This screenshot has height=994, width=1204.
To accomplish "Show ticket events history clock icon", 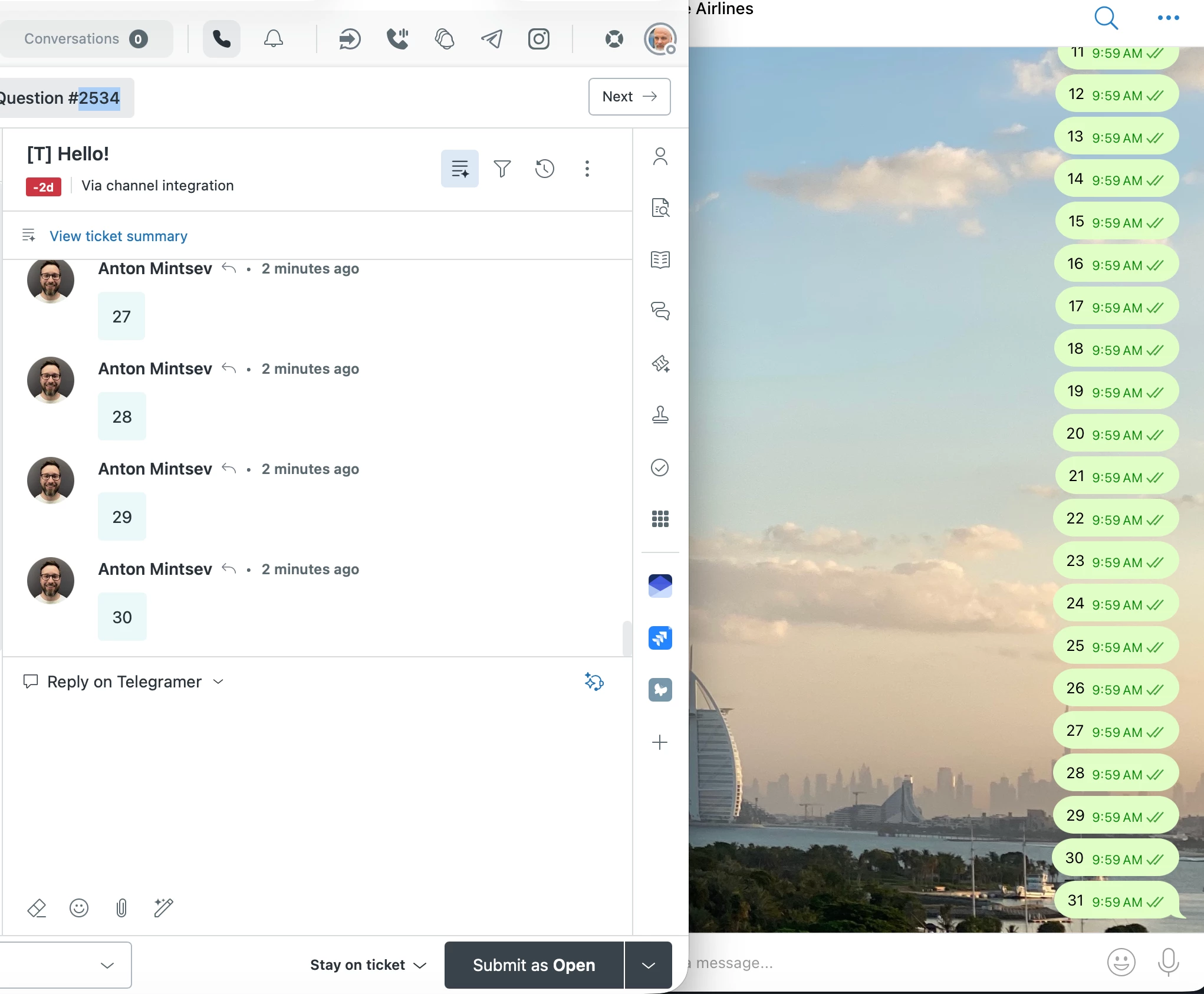I will pos(544,169).
